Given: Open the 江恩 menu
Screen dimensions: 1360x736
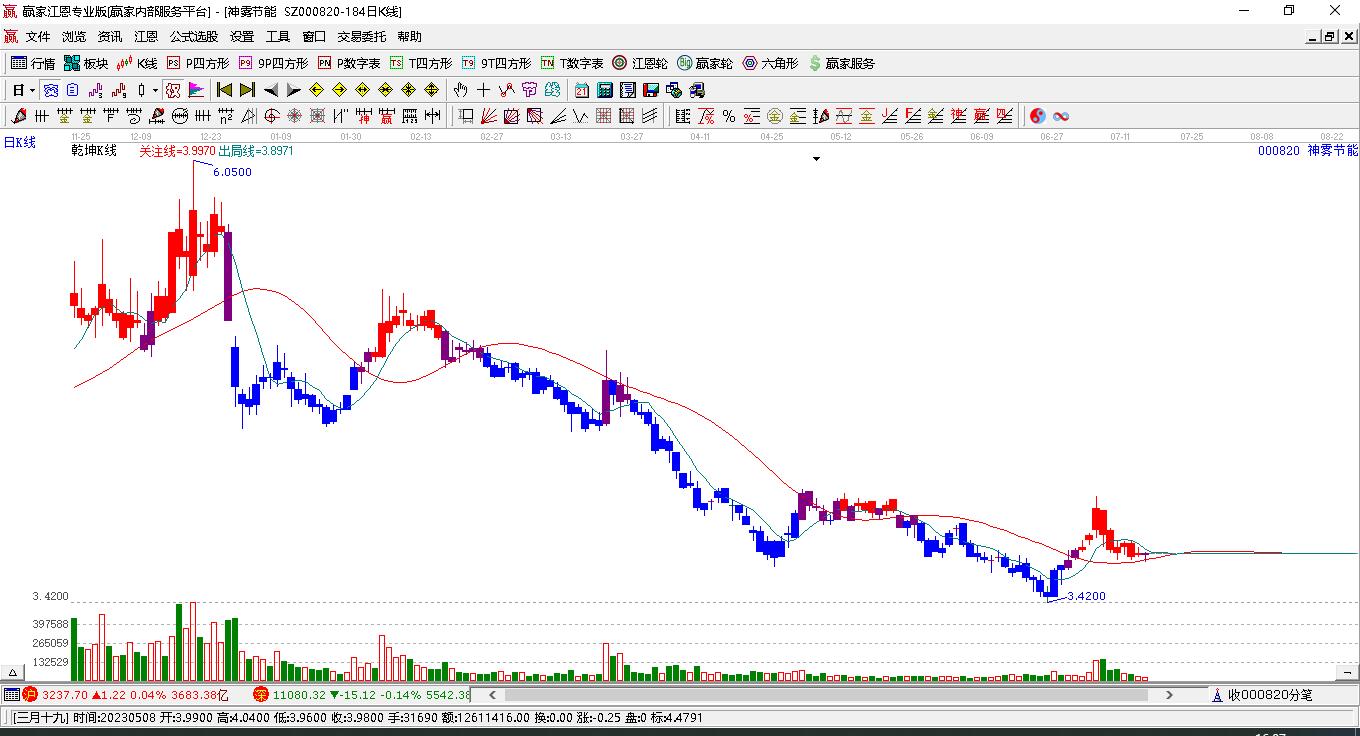Looking at the screenshot, I should [x=146, y=37].
